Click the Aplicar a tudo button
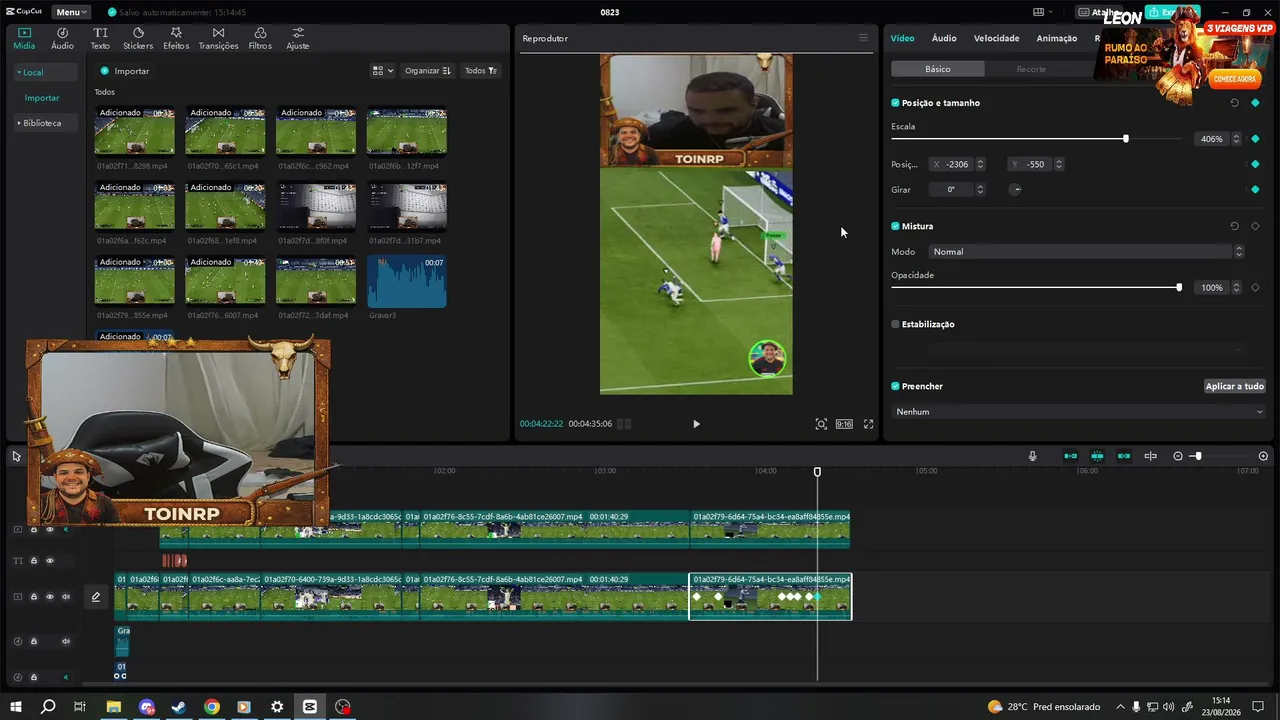 1235,386
